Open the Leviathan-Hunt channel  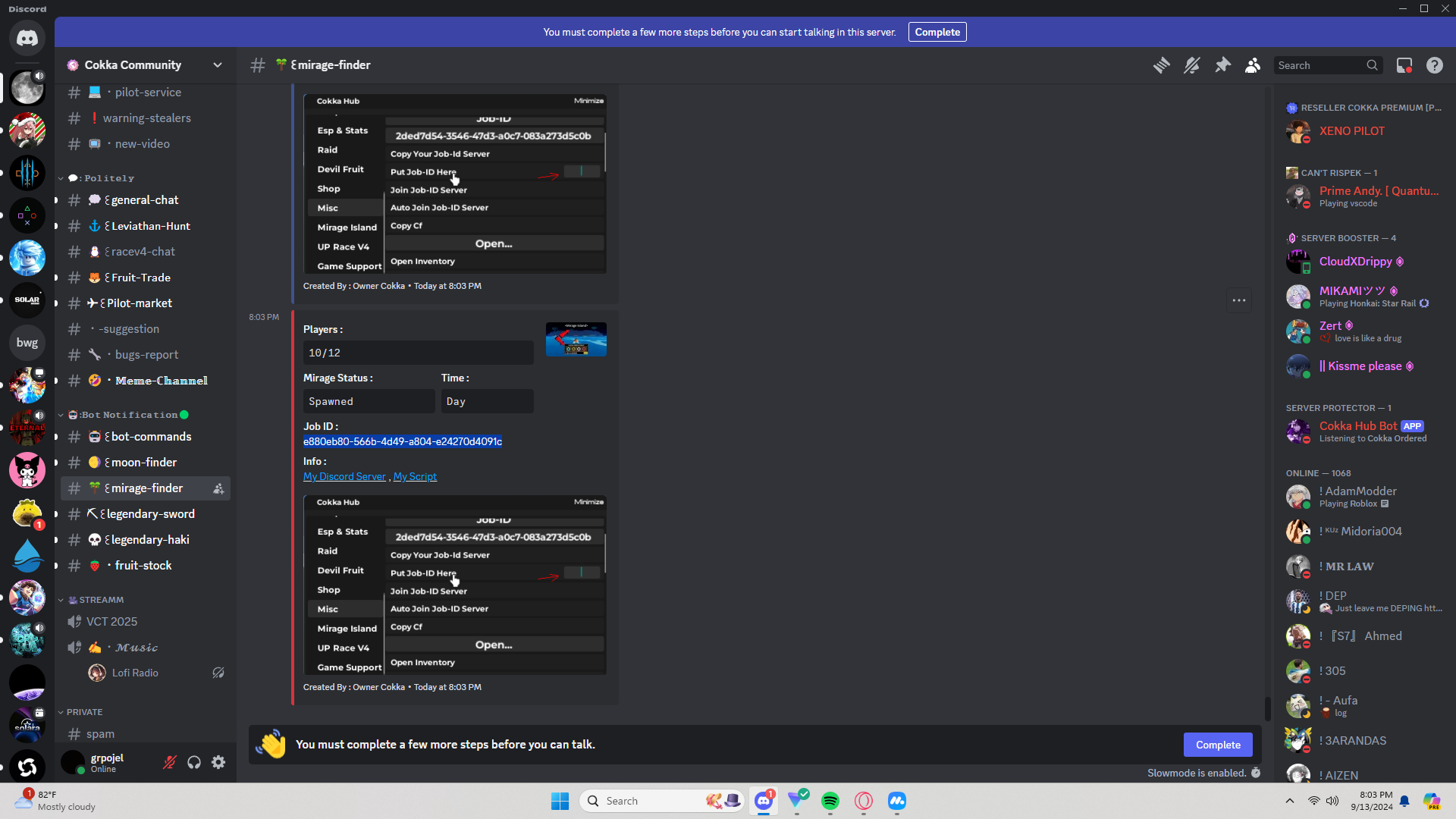[146, 226]
